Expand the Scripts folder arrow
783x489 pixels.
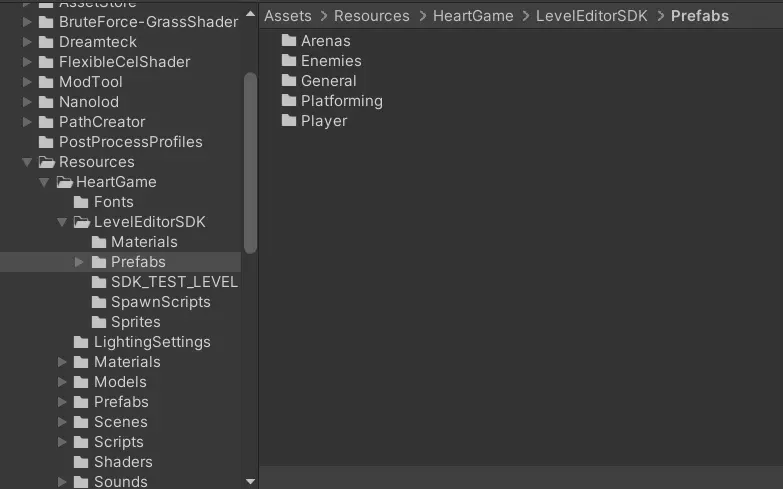click(x=62, y=442)
